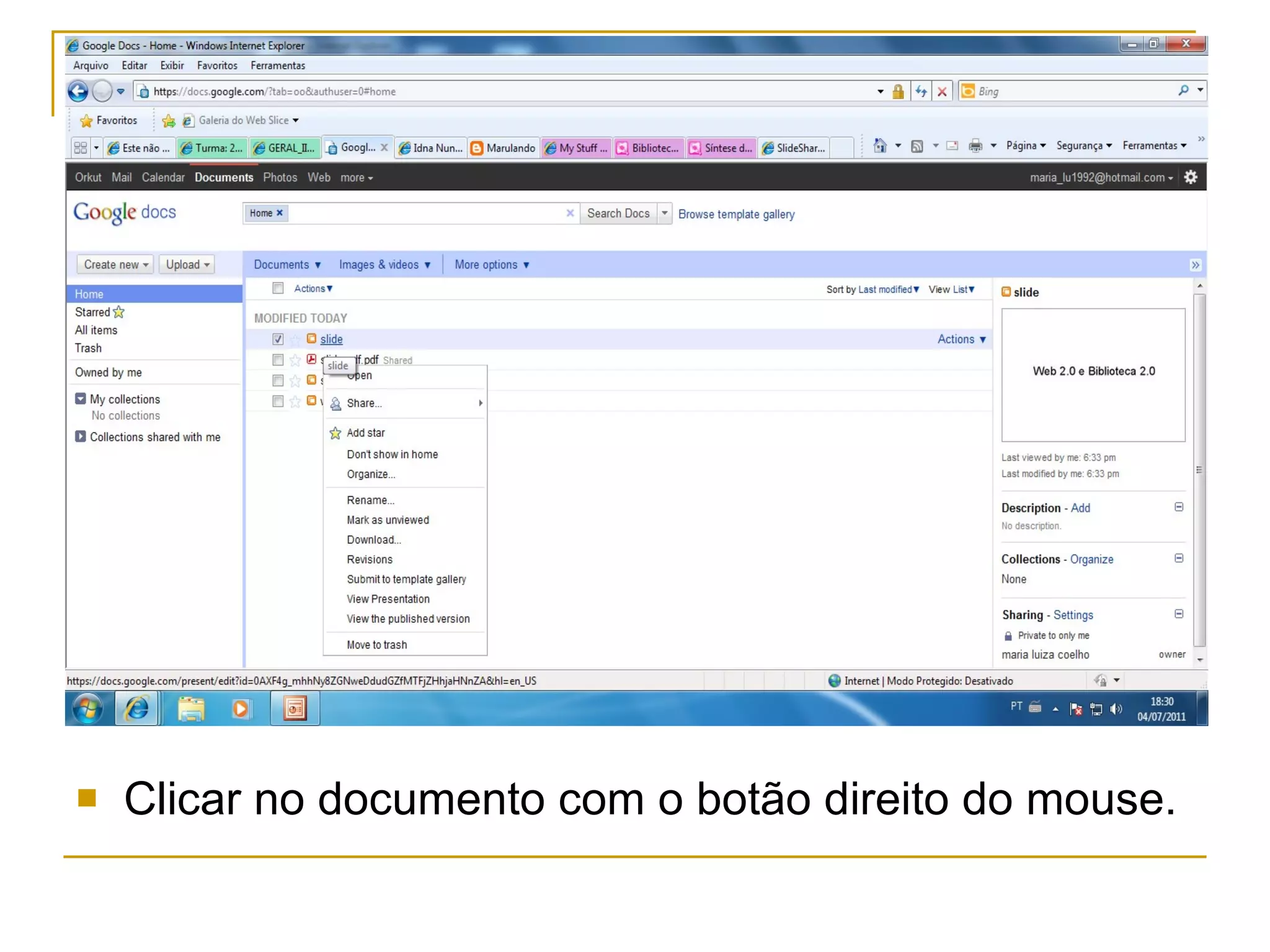Click Organize next to Collections

(1091, 559)
